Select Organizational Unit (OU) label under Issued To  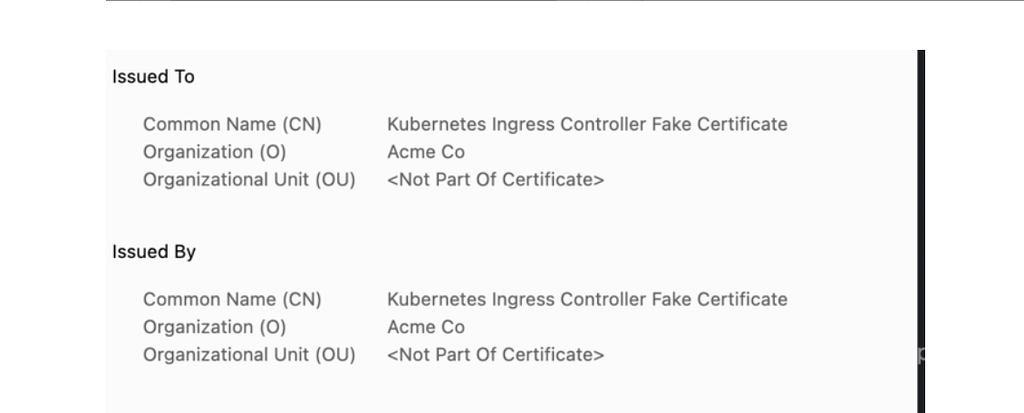point(249,180)
